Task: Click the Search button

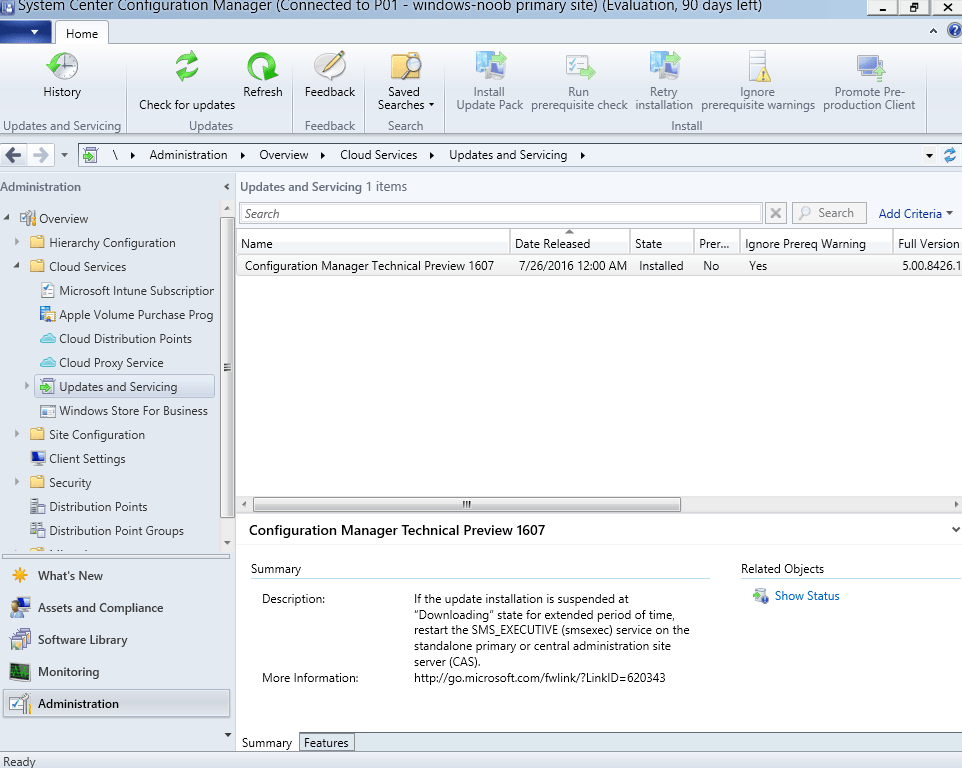Action: tap(829, 213)
